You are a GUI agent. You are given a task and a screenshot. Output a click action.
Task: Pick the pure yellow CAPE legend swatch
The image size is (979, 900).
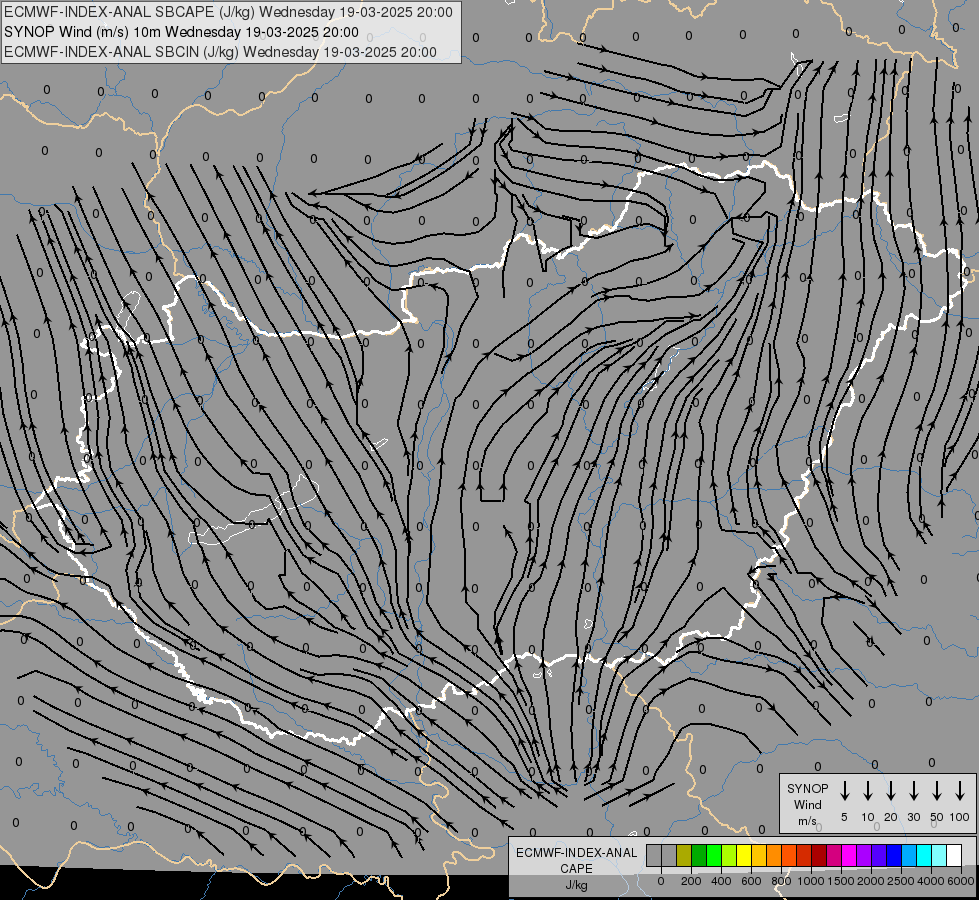[x=744, y=855]
